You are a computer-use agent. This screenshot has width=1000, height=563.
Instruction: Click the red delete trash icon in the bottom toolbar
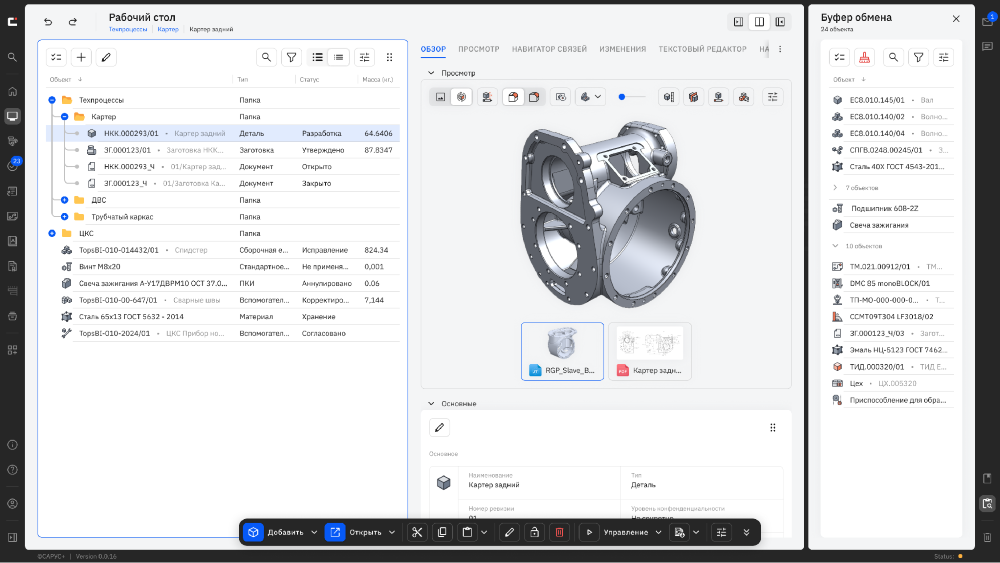559,532
